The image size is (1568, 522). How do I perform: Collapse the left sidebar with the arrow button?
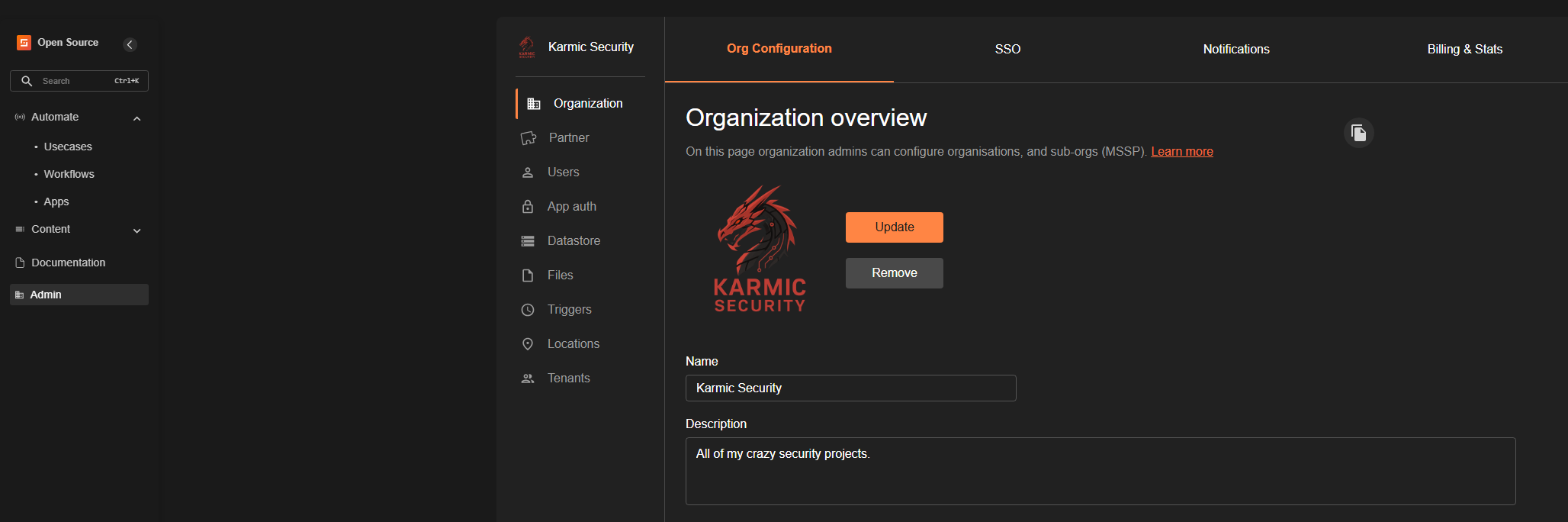coord(130,44)
